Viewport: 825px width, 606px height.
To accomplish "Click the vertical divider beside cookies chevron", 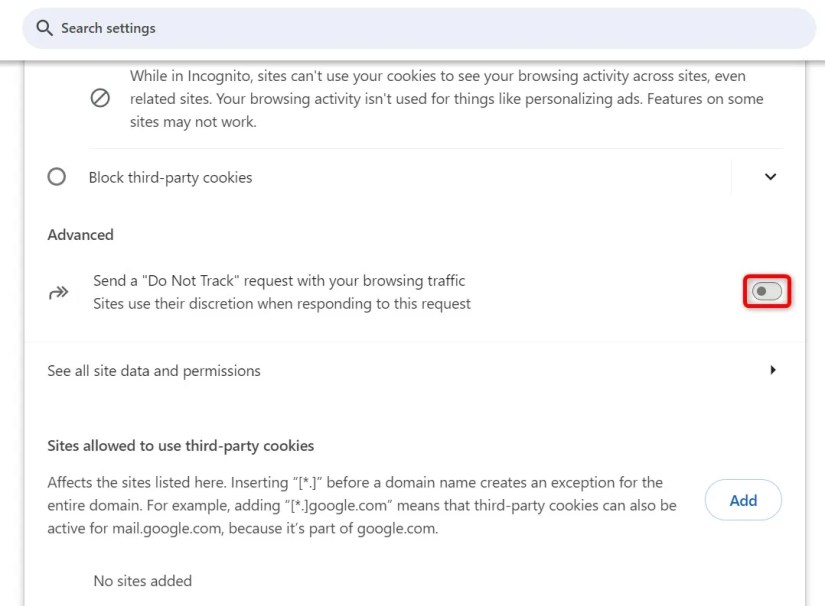I will 732,177.
